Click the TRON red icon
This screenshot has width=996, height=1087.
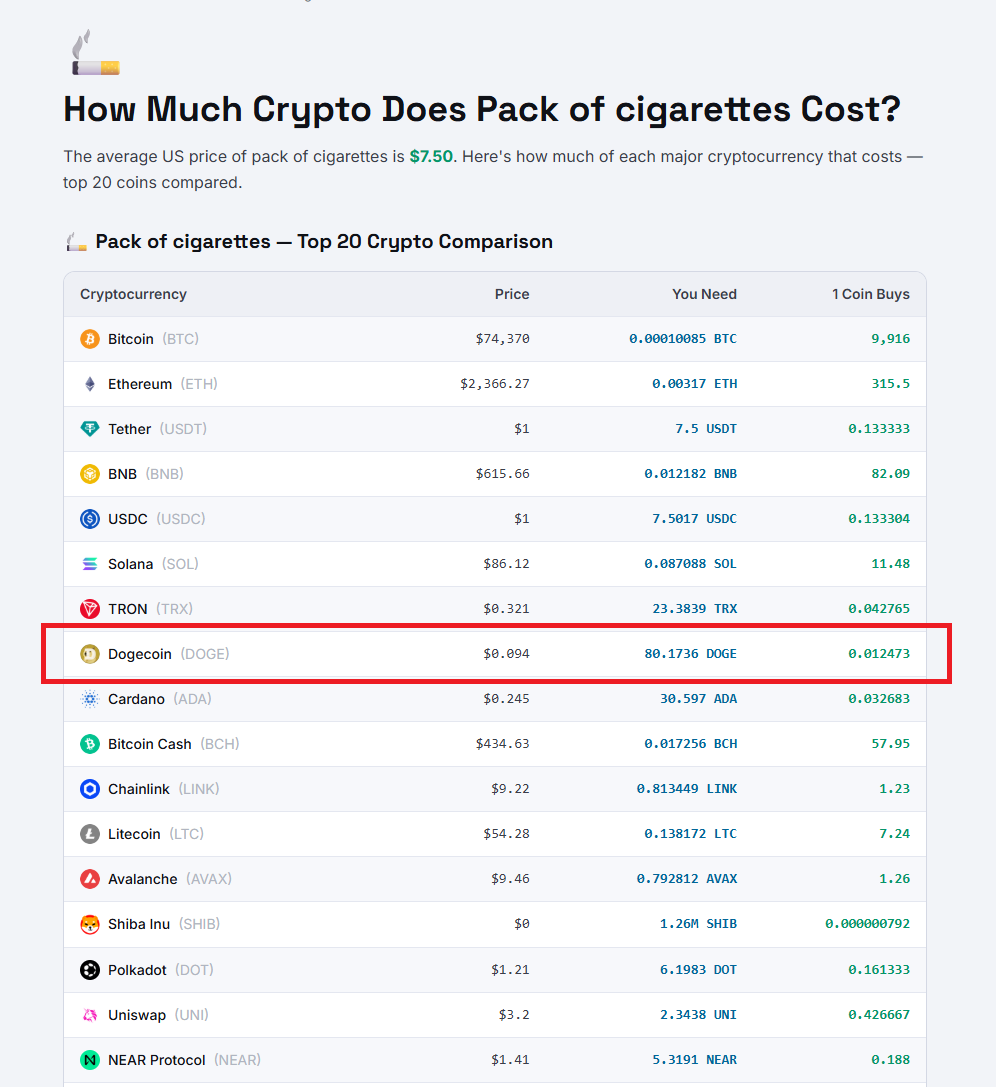pos(92,608)
